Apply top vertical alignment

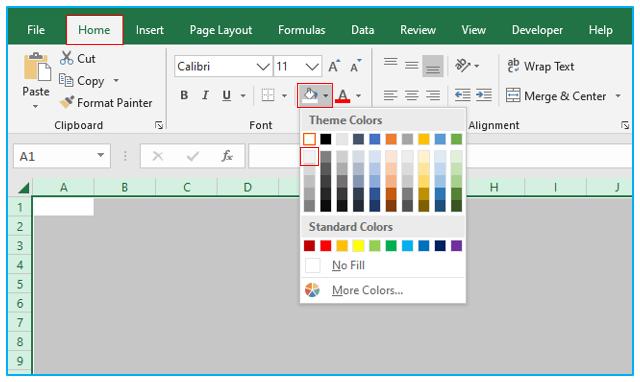(391, 62)
